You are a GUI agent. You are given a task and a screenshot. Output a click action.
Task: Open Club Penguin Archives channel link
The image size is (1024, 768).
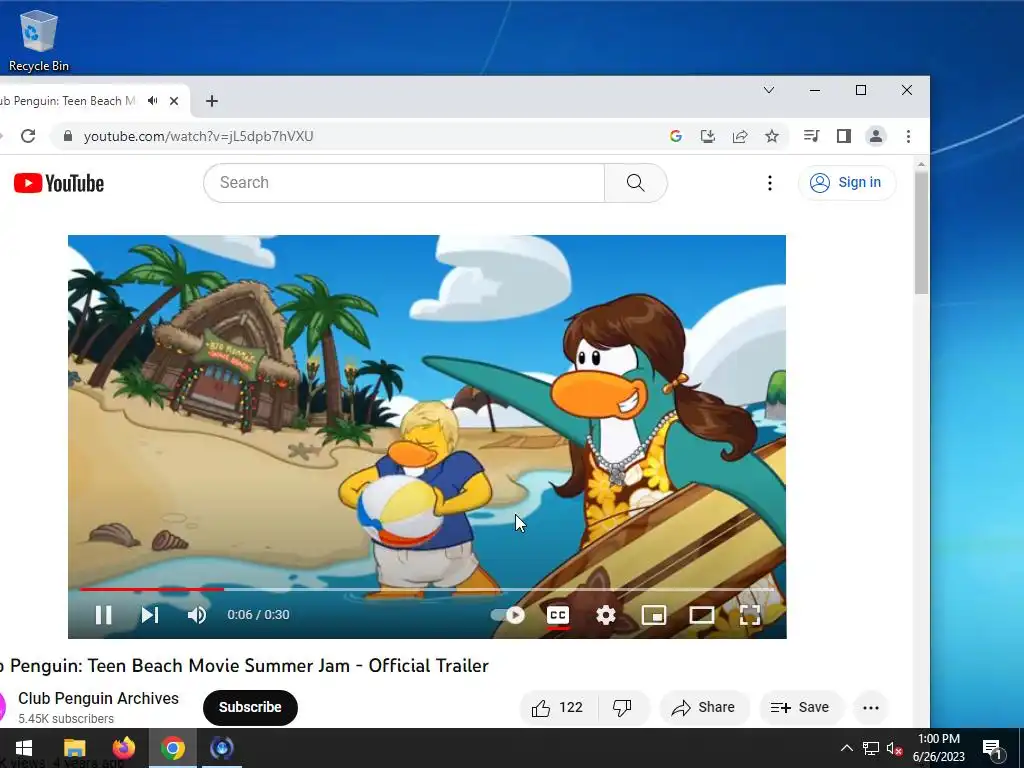click(99, 698)
